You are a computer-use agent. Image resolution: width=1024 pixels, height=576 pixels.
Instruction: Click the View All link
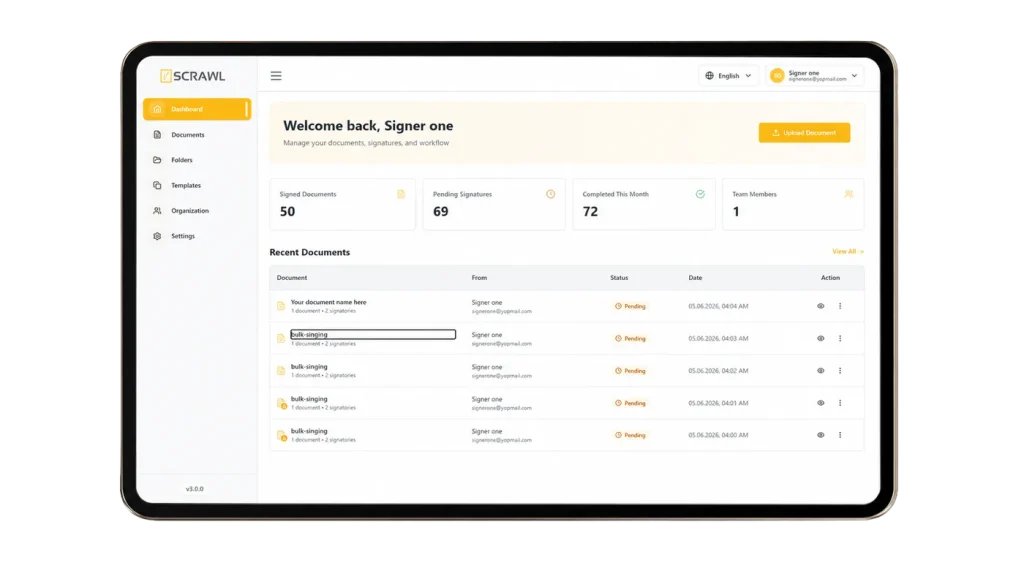coord(848,251)
